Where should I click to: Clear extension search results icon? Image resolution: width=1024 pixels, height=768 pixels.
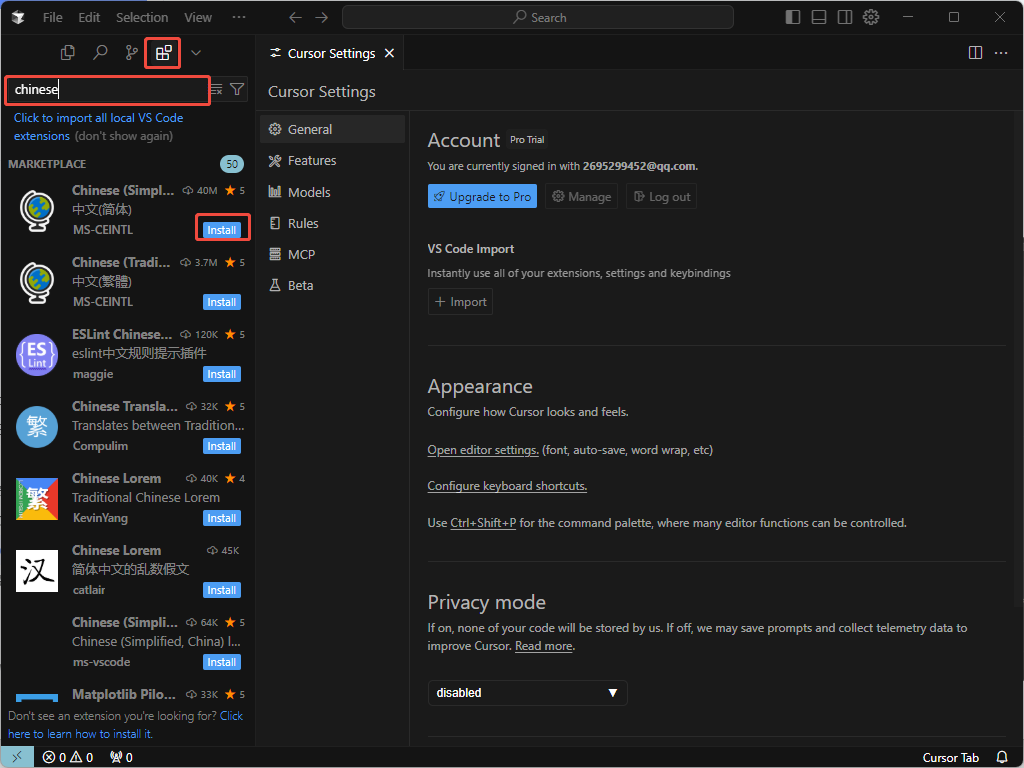click(x=217, y=89)
